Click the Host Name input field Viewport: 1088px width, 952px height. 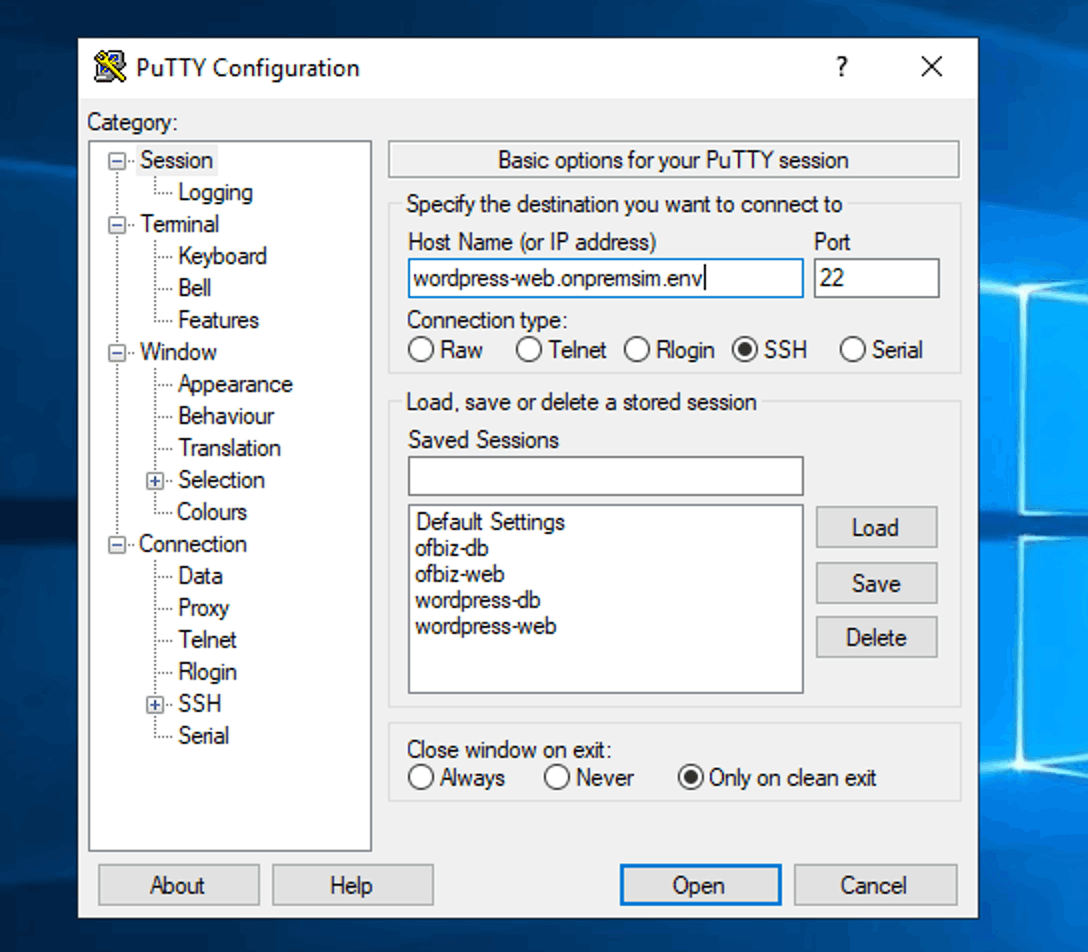click(605, 278)
